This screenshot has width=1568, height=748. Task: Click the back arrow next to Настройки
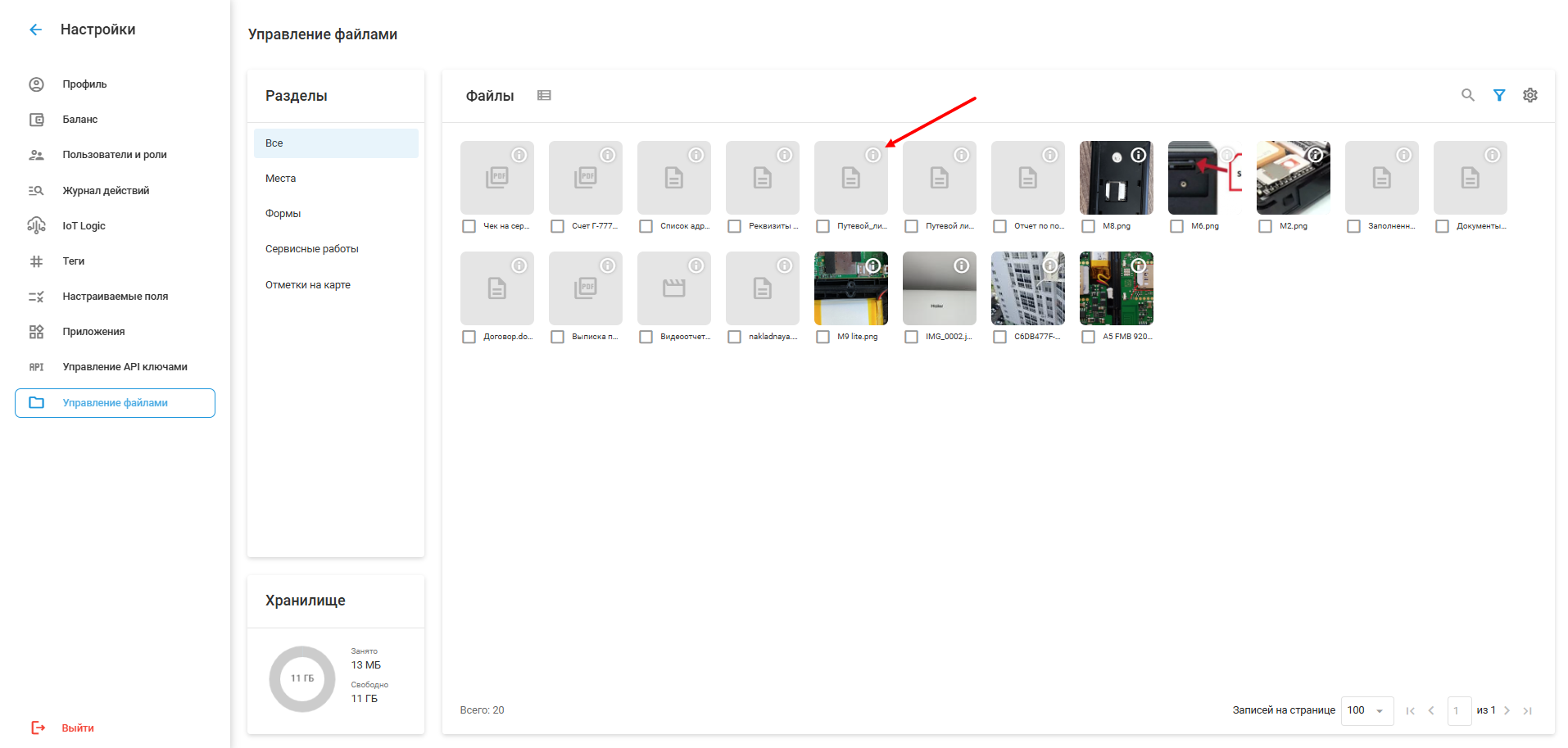(35, 30)
